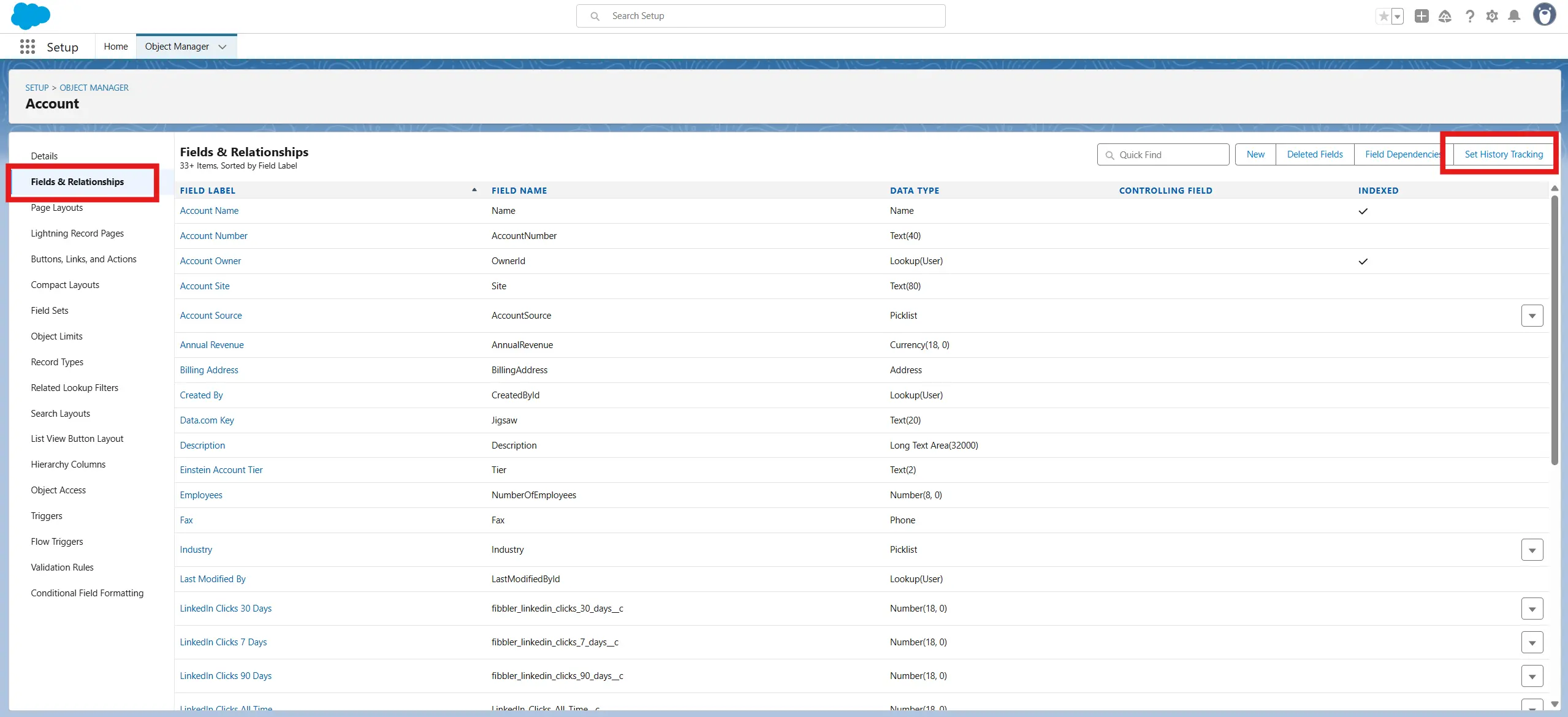Viewport: 1568px width, 717px height.
Task: Open the Global Actions plus icon
Action: coord(1421,17)
